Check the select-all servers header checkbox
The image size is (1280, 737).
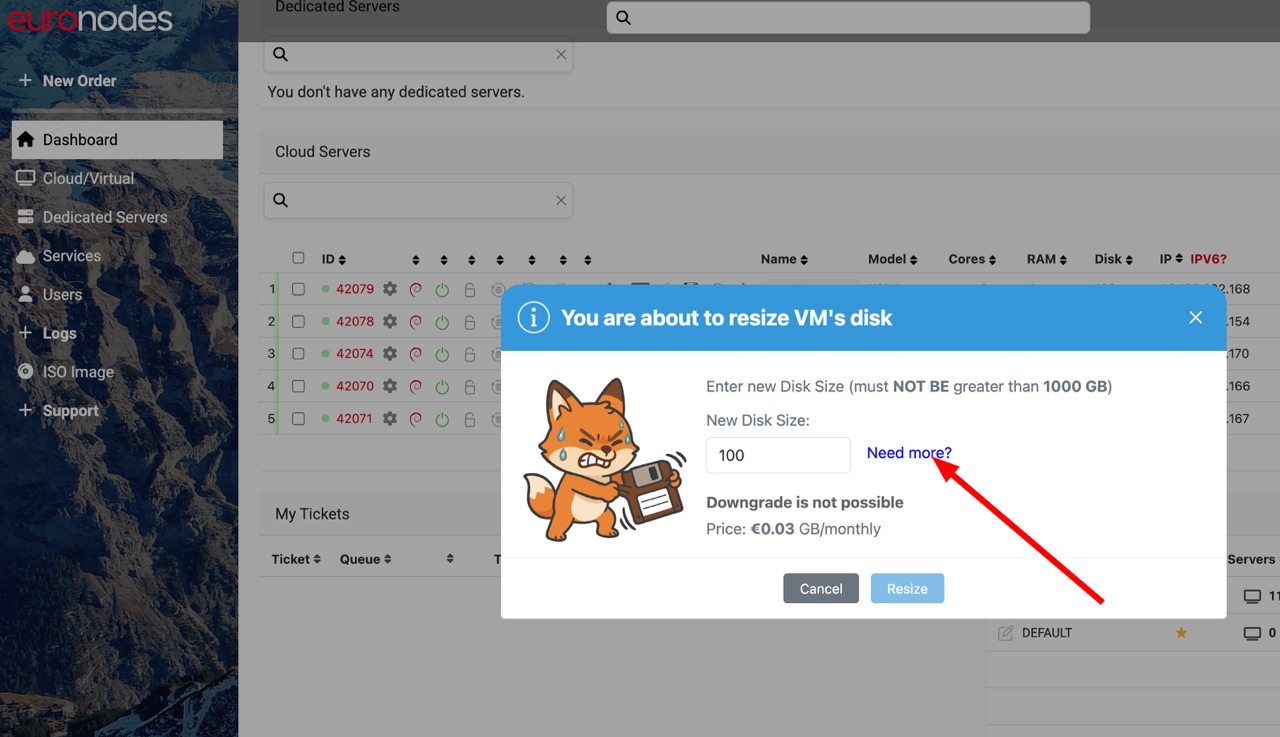[298, 258]
